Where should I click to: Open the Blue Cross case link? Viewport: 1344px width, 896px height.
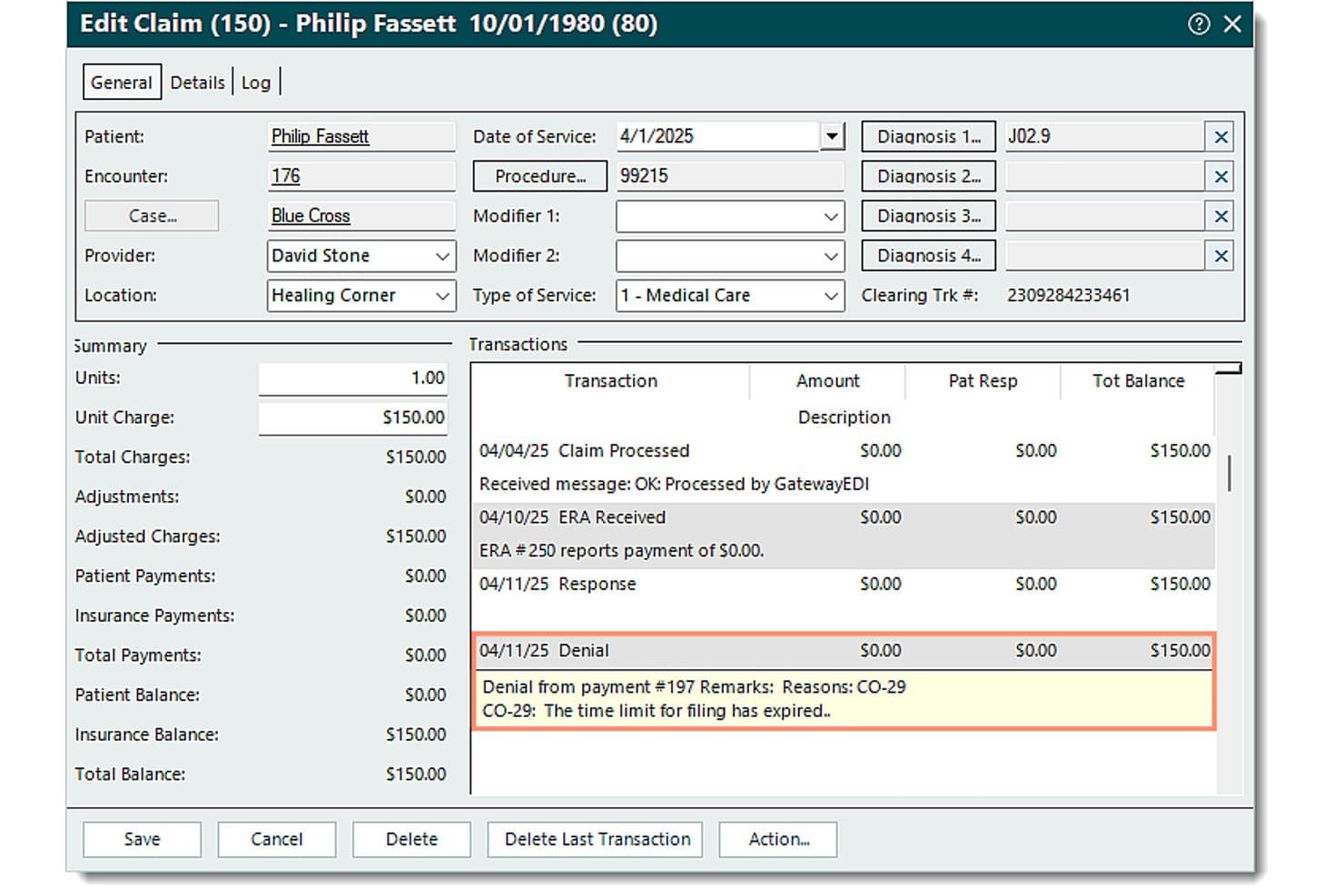pos(311,216)
